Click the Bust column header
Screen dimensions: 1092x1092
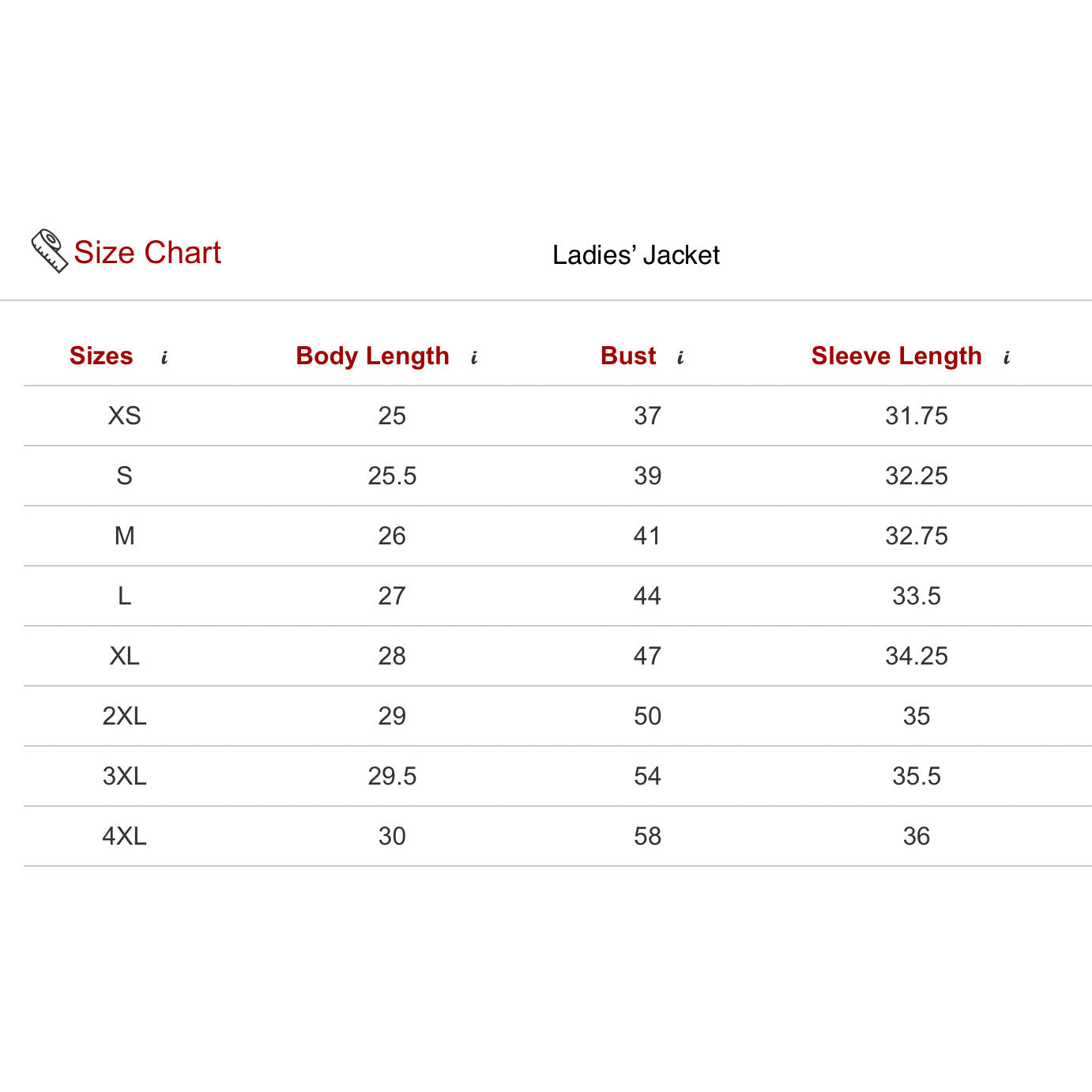(x=628, y=356)
